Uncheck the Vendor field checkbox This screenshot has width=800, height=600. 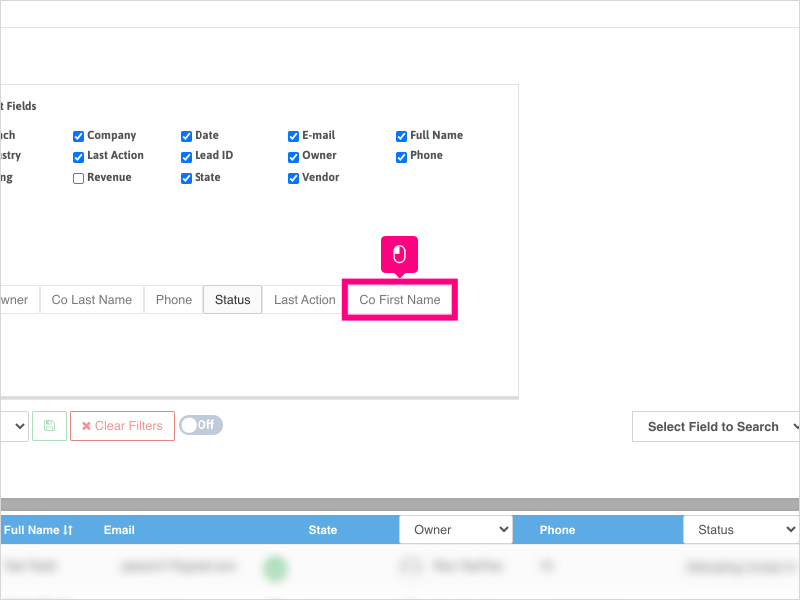293,178
